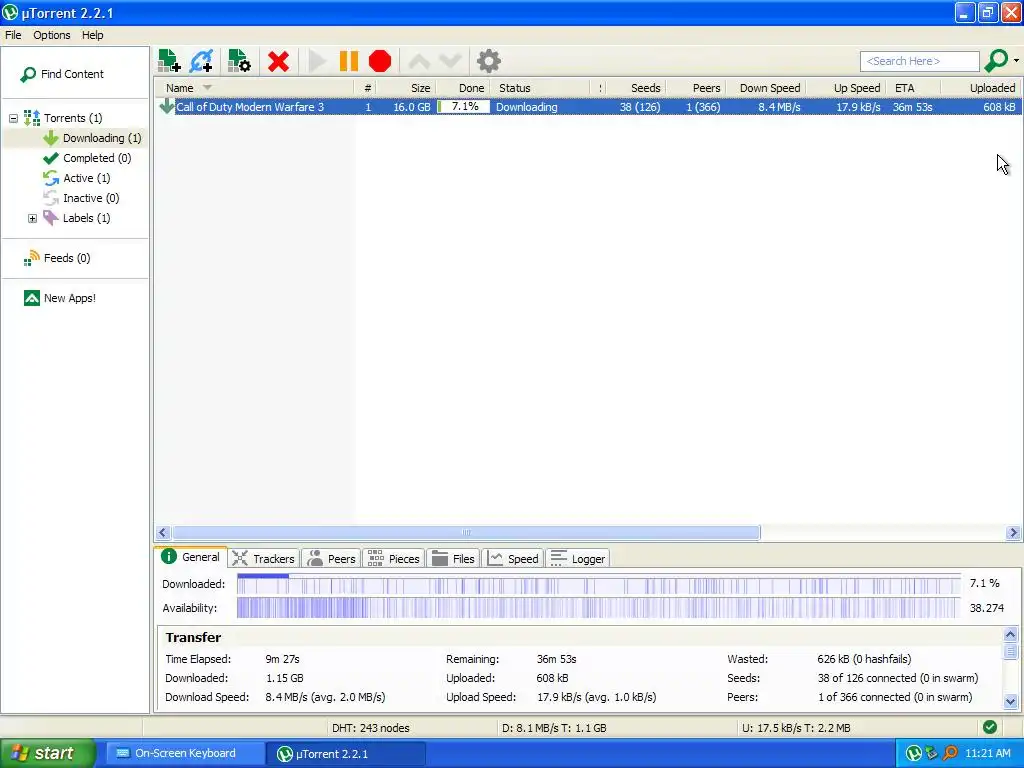The height and width of the screenshot is (768, 1024).
Task: Expand the Labels tree node
Action: point(33,218)
